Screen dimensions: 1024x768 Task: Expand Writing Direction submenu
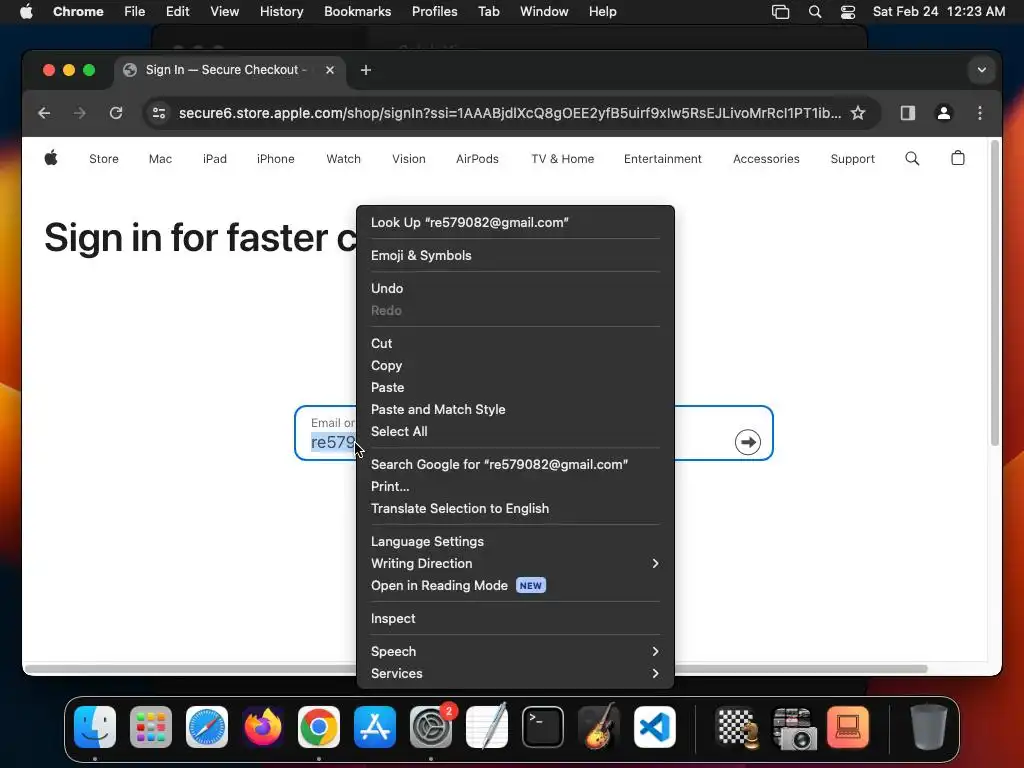click(x=515, y=564)
